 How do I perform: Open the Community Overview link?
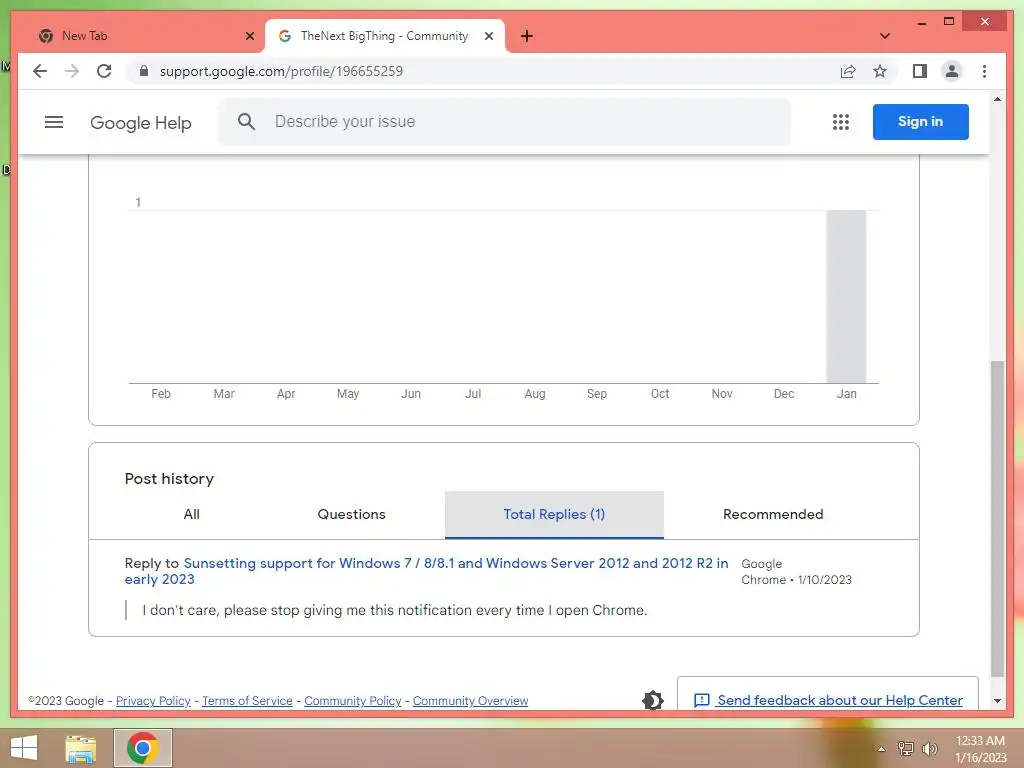[x=470, y=701]
